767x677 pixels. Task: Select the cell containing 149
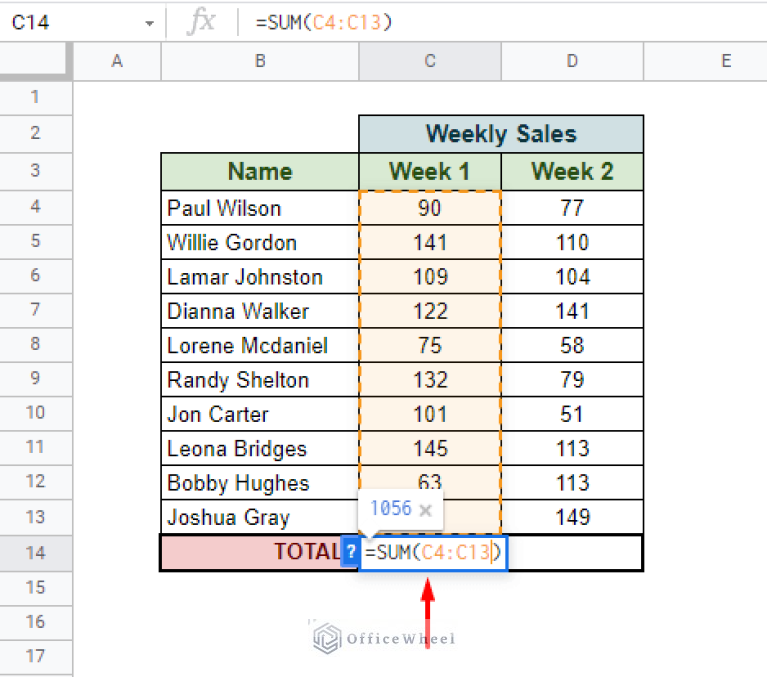pyautogui.click(x=571, y=517)
